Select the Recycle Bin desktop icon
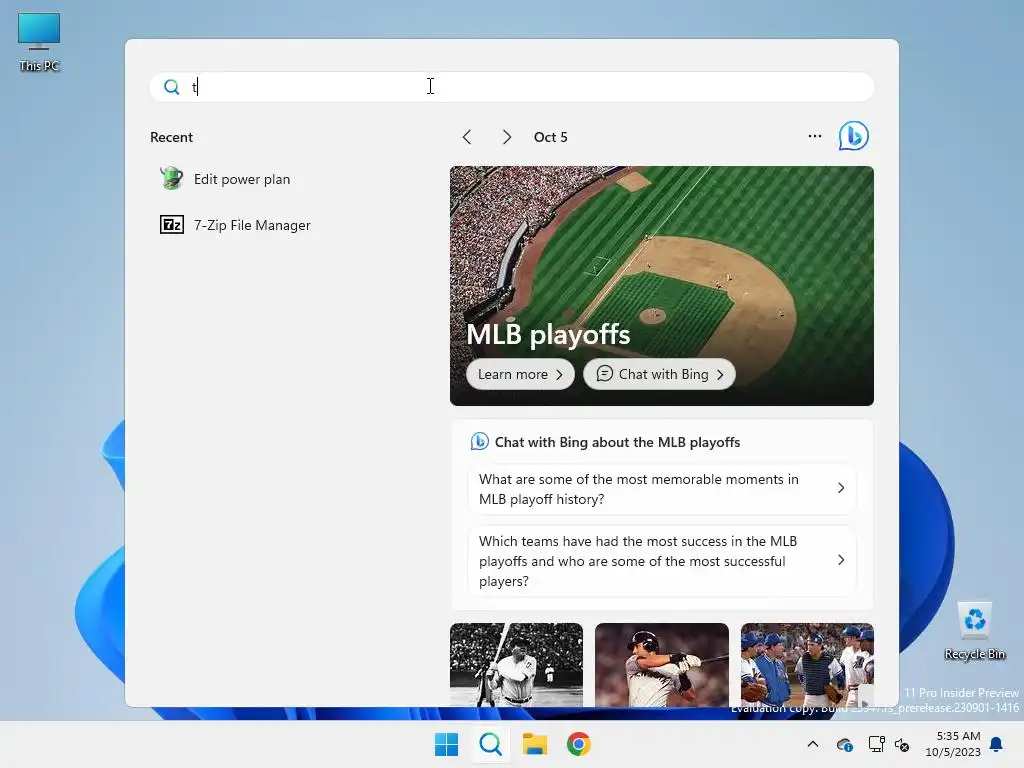 [975, 631]
